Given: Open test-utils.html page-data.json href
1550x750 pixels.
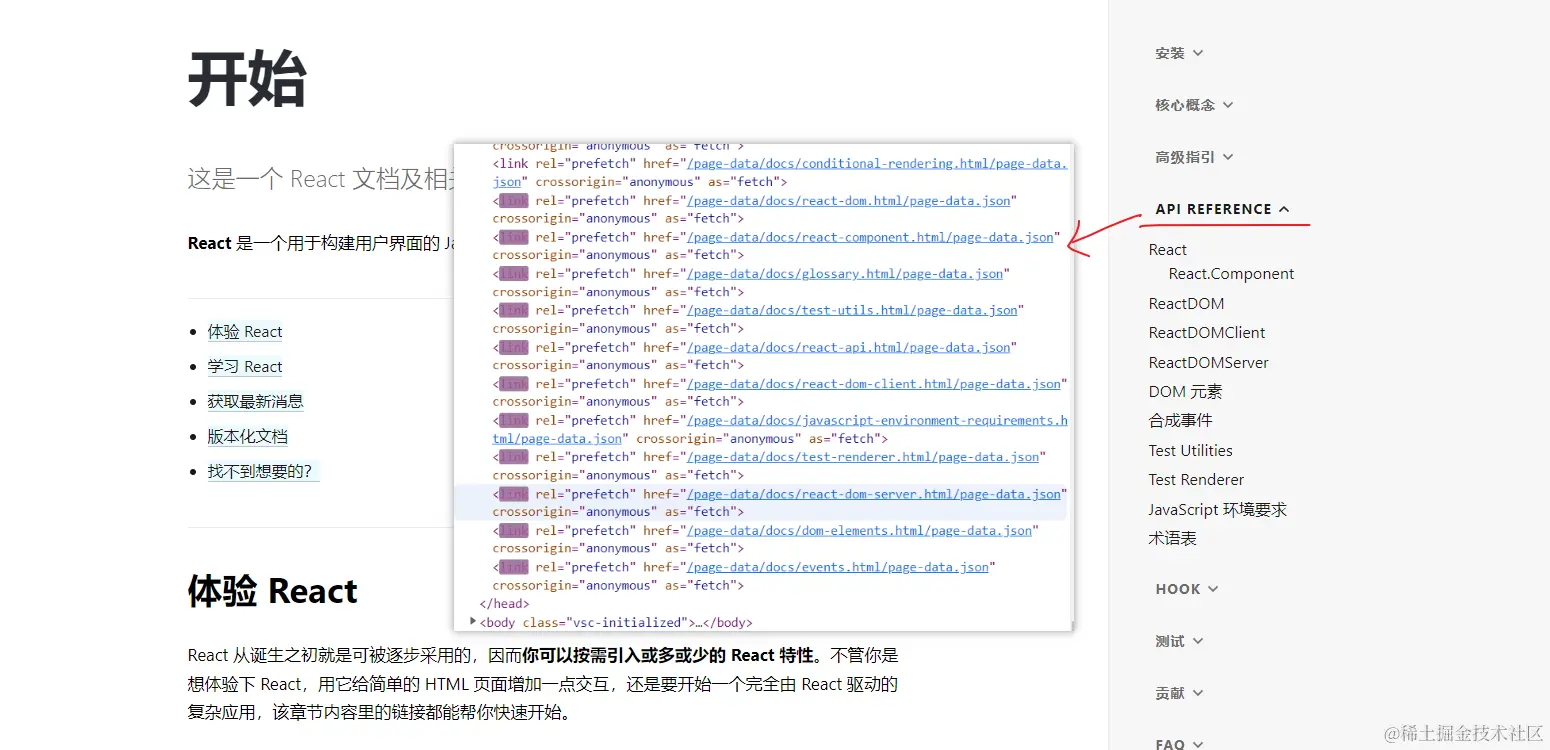Looking at the screenshot, I should [x=851, y=311].
